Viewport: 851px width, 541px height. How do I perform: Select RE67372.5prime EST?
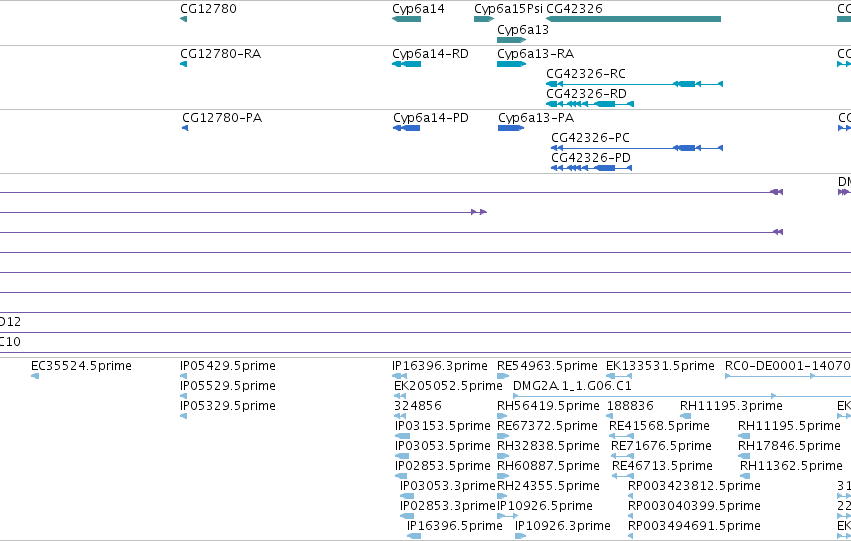[x=503, y=436]
